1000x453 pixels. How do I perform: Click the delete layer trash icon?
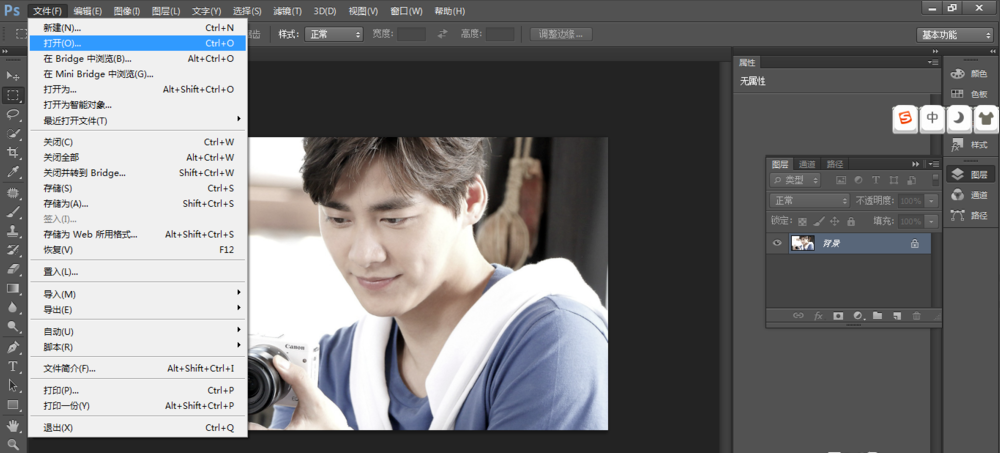916,316
